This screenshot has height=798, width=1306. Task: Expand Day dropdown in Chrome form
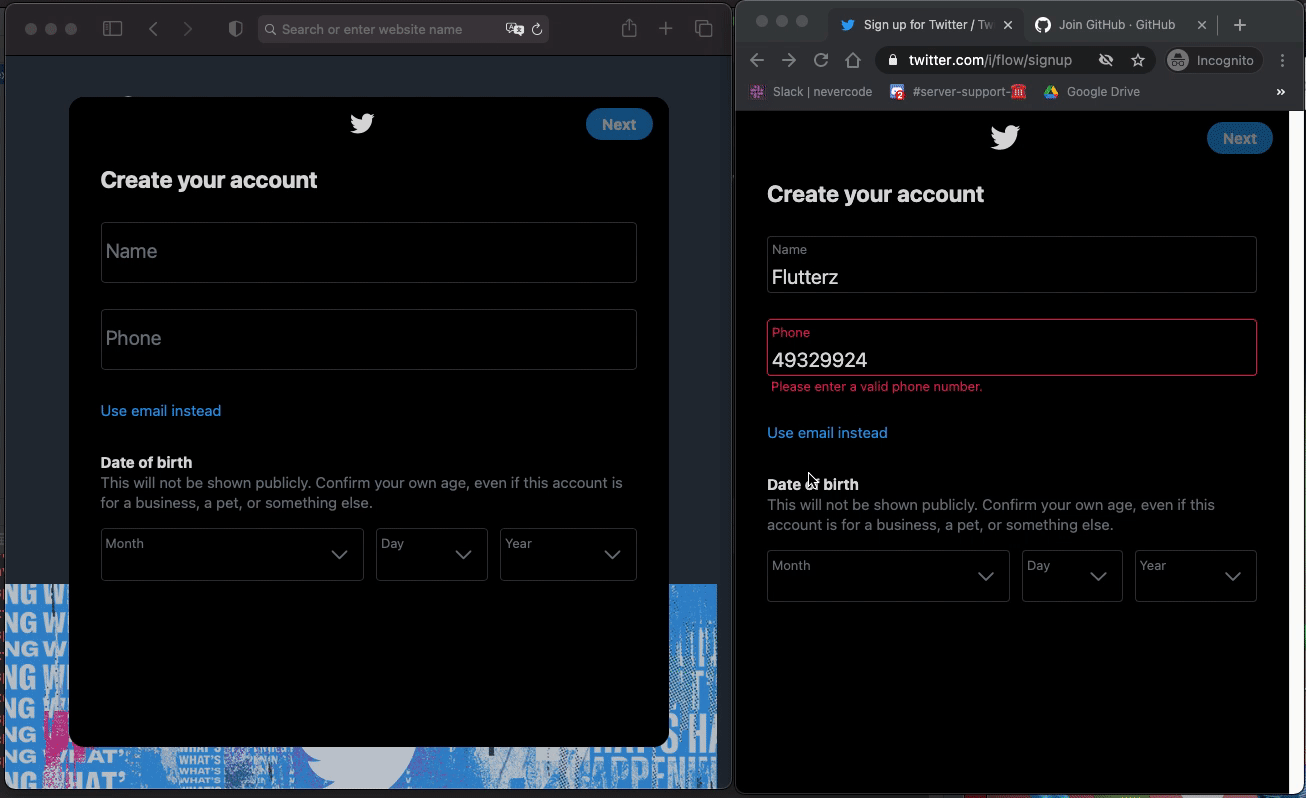click(1072, 576)
